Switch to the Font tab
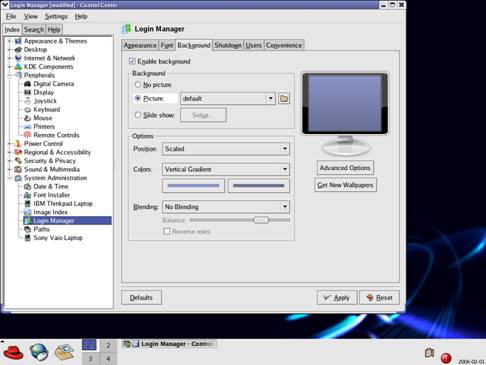This screenshot has width=486, height=365. (167, 45)
